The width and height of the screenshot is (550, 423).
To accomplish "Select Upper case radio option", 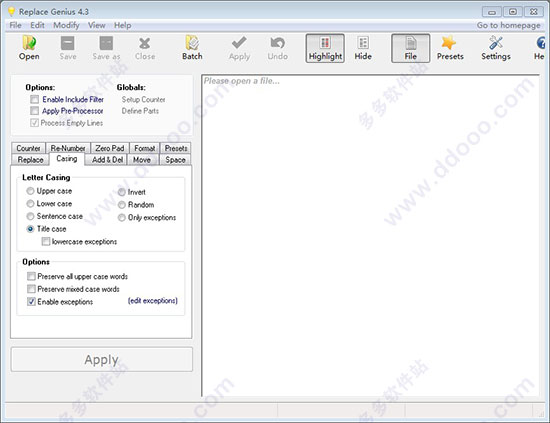I will click(30, 191).
